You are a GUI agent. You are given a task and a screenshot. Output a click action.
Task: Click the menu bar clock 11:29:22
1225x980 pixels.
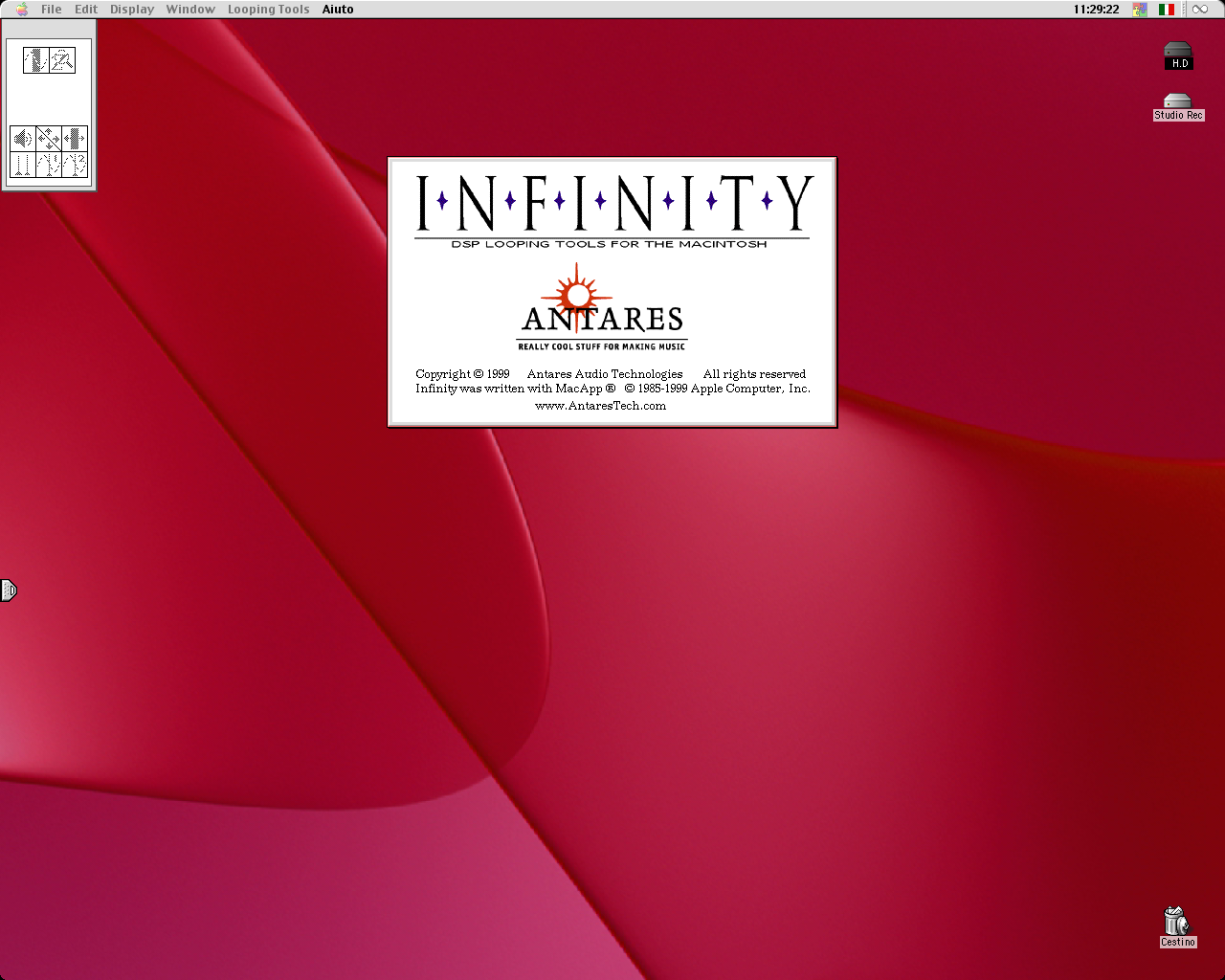tap(1096, 10)
